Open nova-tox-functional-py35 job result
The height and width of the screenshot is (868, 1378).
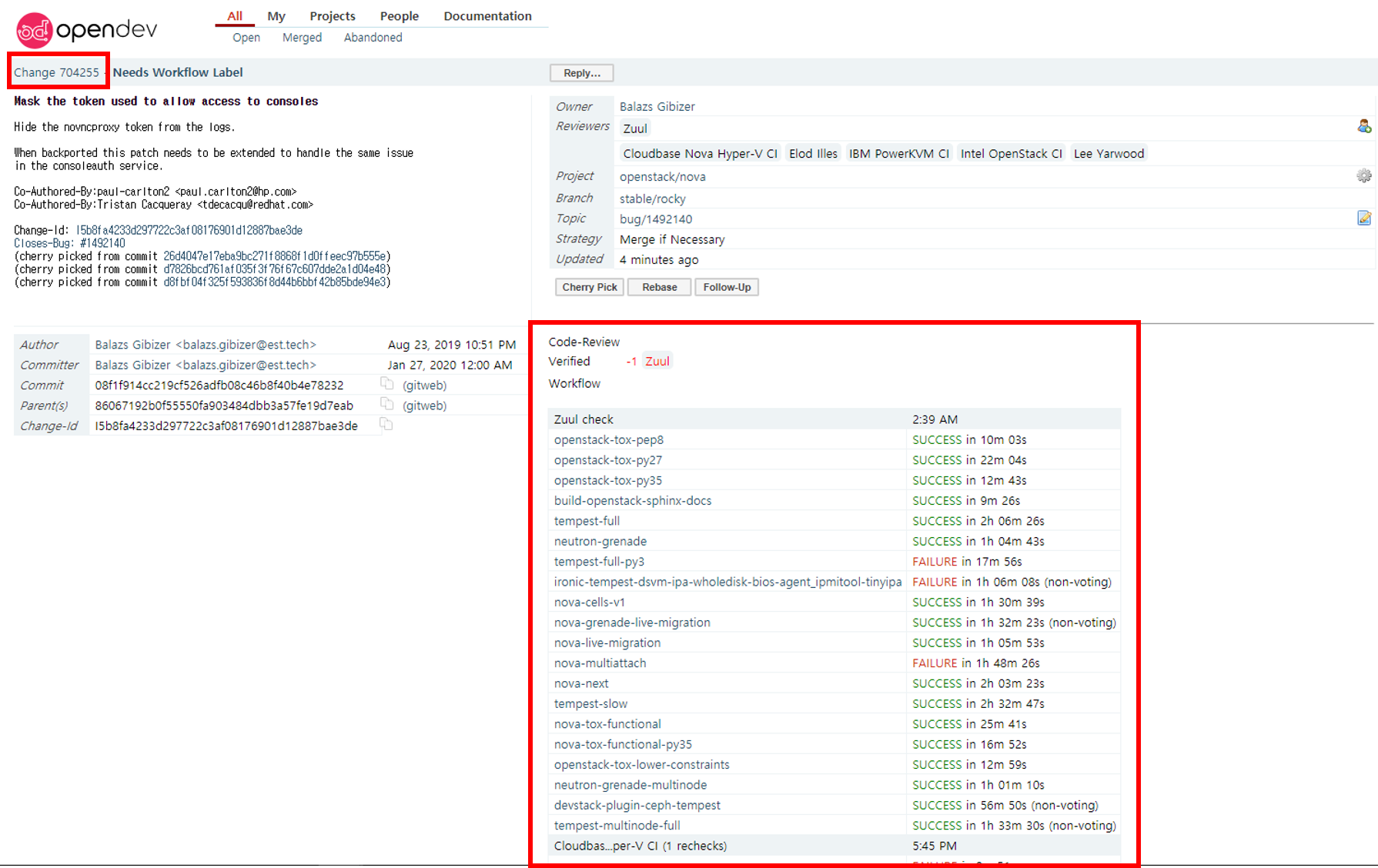click(x=623, y=745)
